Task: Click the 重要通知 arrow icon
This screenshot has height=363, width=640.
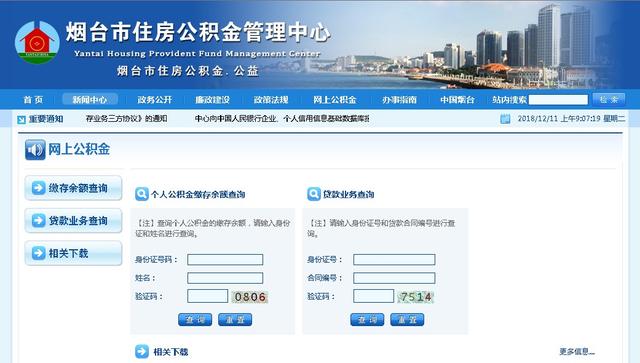Action: point(21,119)
